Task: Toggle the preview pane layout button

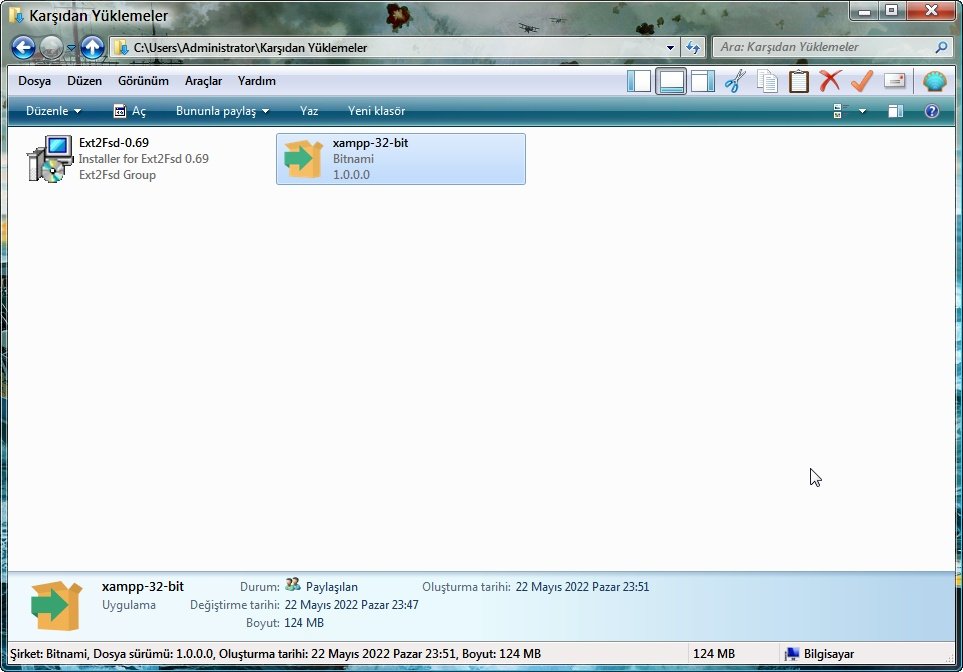Action: tap(703, 81)
